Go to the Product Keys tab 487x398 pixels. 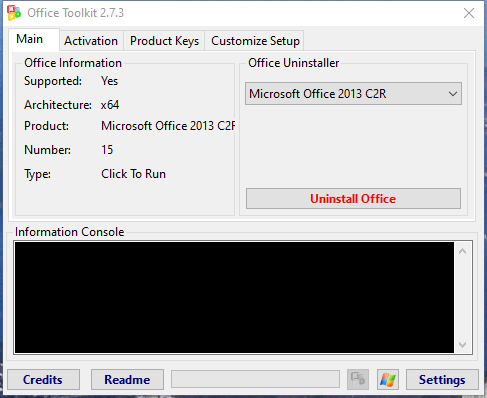click(164, 41)
